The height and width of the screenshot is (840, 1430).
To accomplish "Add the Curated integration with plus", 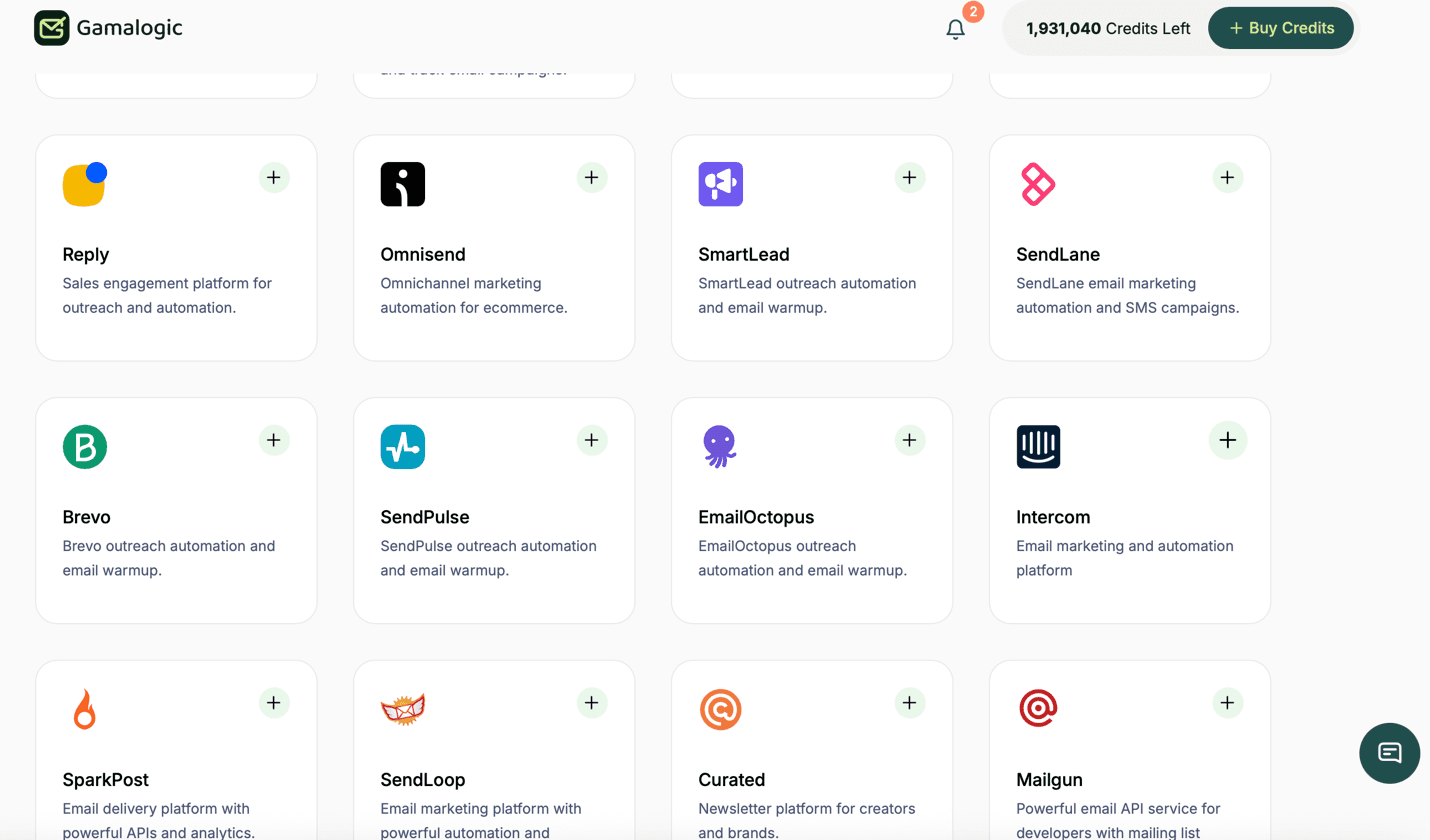I will [909, 703].
